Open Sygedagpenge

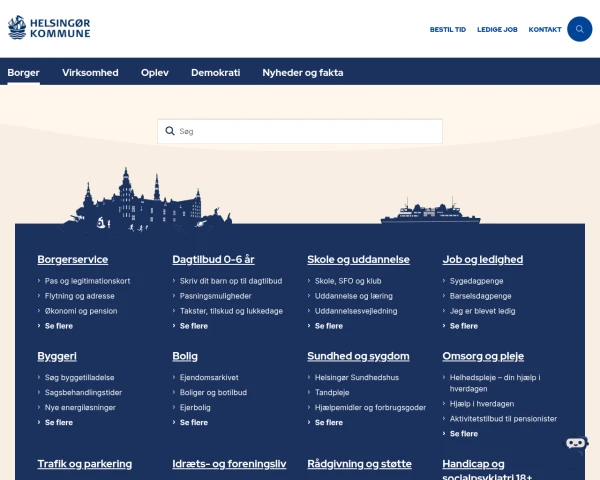(x=476, y=281)
